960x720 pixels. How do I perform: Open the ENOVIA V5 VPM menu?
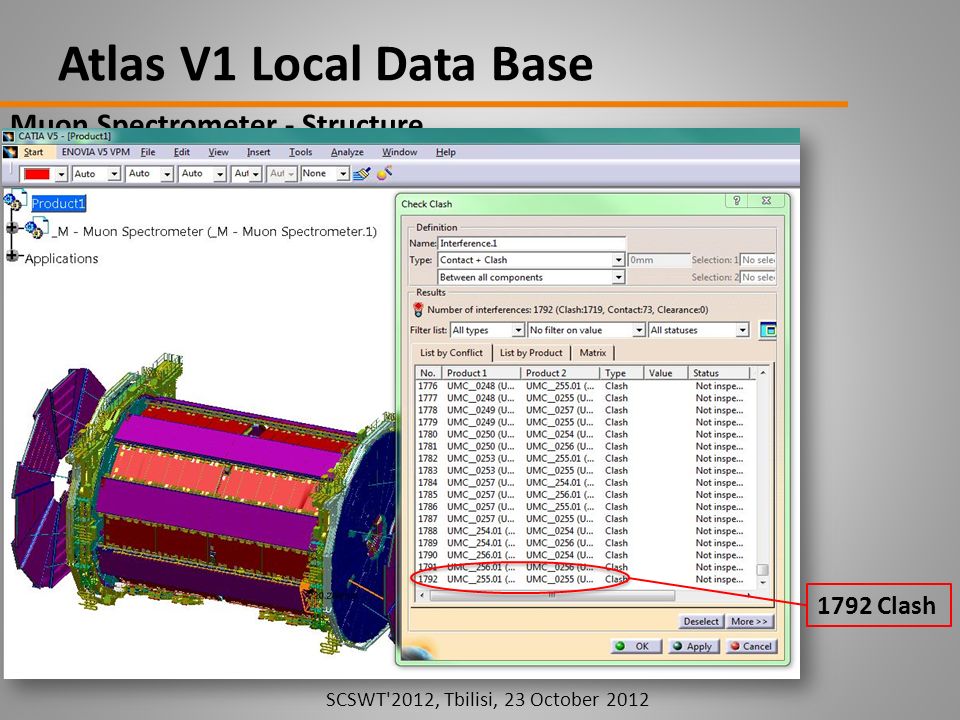[x=96, y=152]
